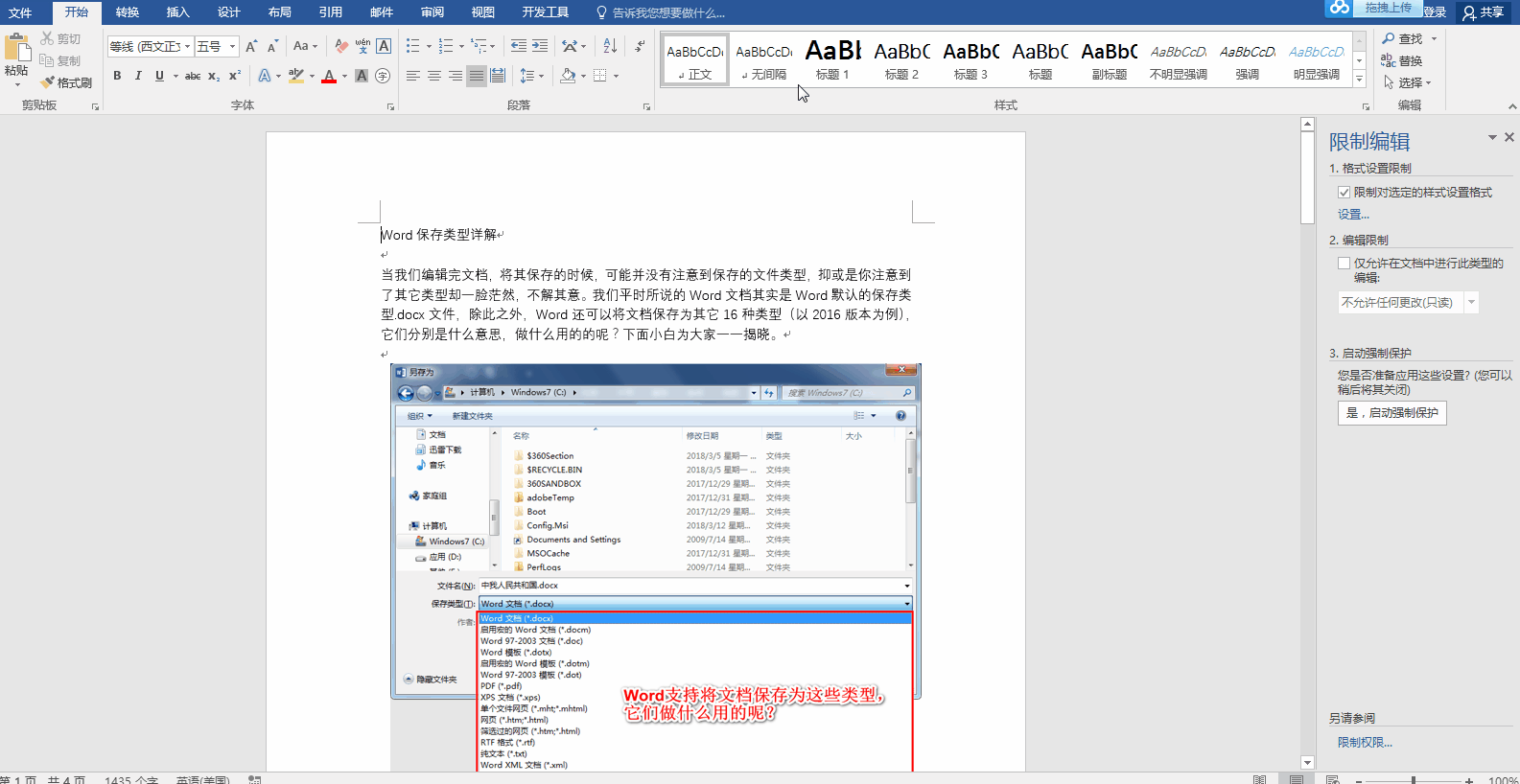
Task: Increase paragraph indent
Action: 540,46
